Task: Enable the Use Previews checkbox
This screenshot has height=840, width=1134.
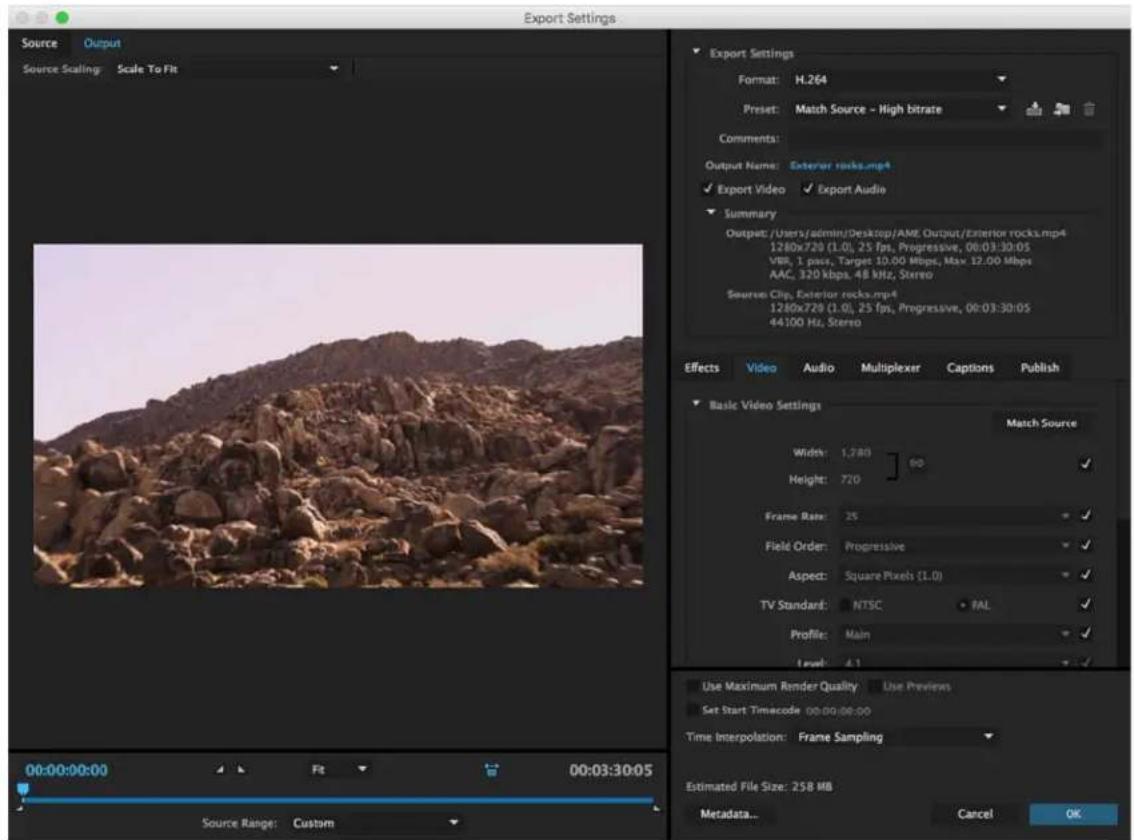Action: pos(874,686)
